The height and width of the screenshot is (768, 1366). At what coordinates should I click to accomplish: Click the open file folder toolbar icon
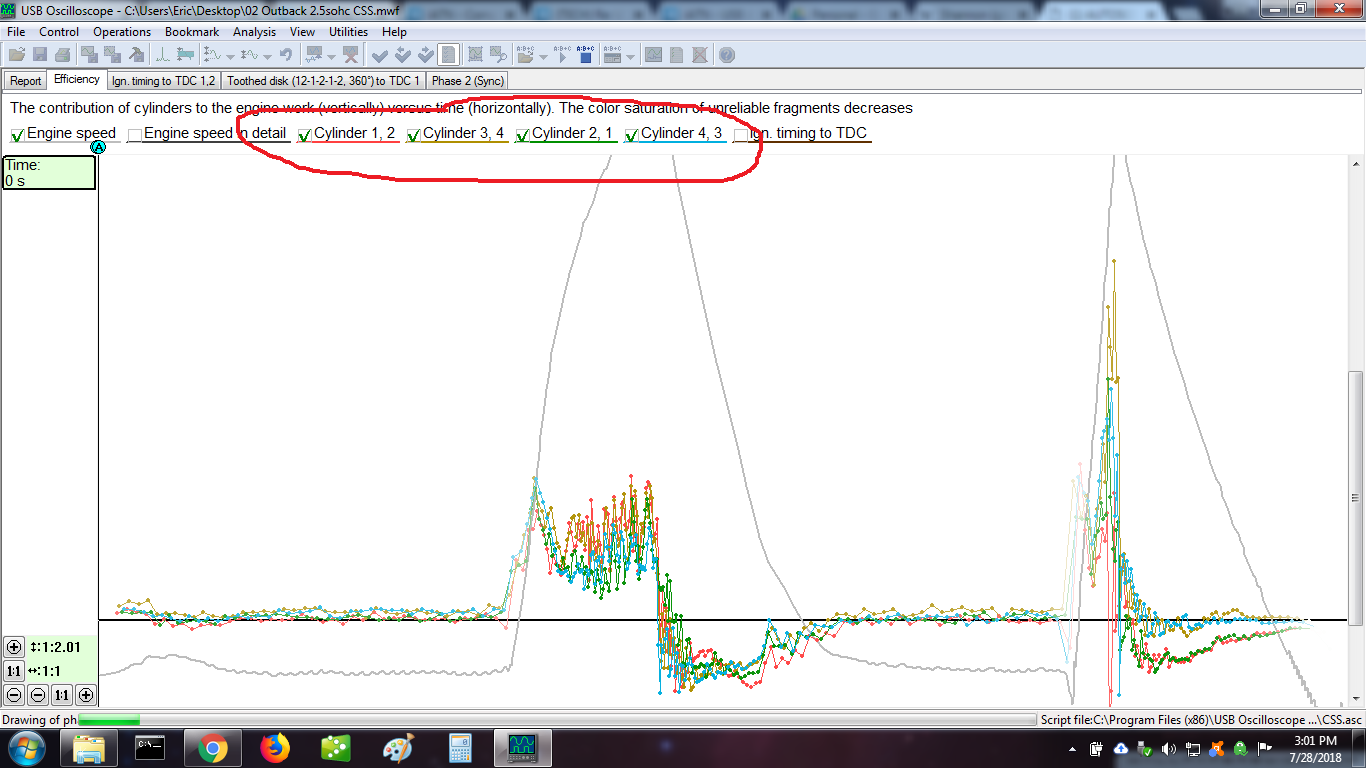(17, 55)
